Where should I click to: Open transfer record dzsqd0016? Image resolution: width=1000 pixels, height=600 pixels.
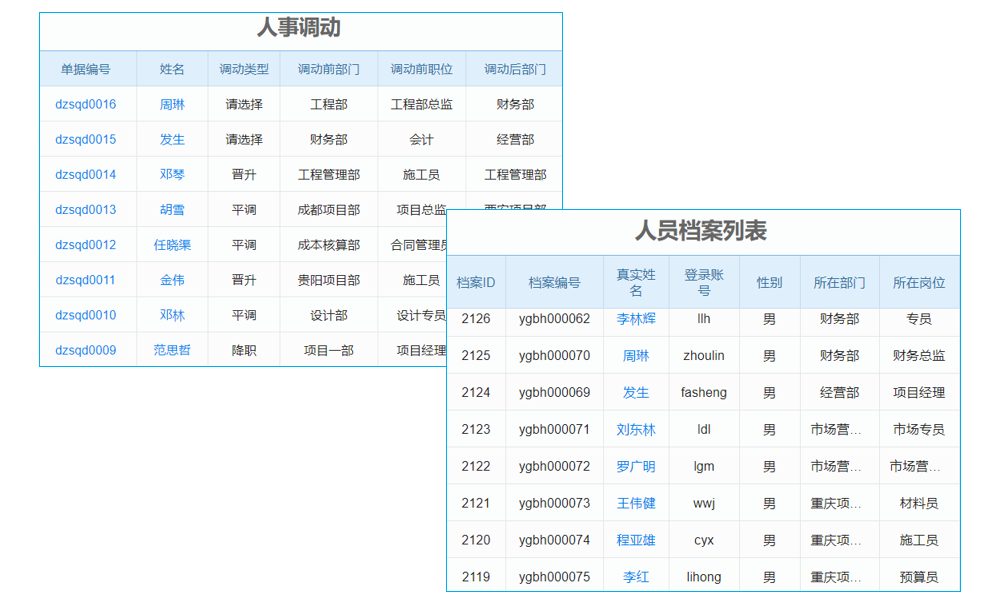(87, 104)
